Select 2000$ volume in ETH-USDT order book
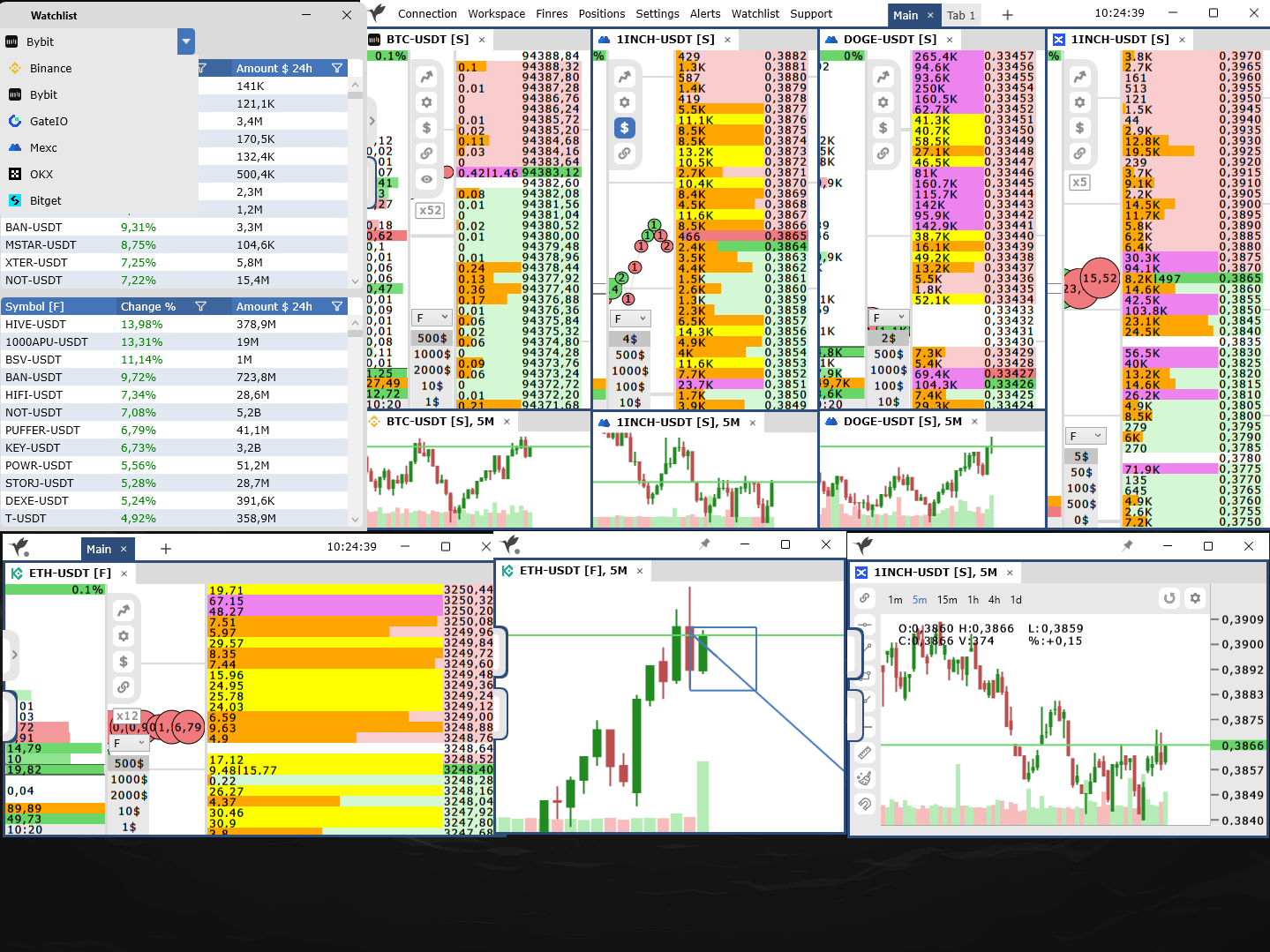Image resolution: width=1270 pixels, height=952 pixels. click(x=129, y=795)
